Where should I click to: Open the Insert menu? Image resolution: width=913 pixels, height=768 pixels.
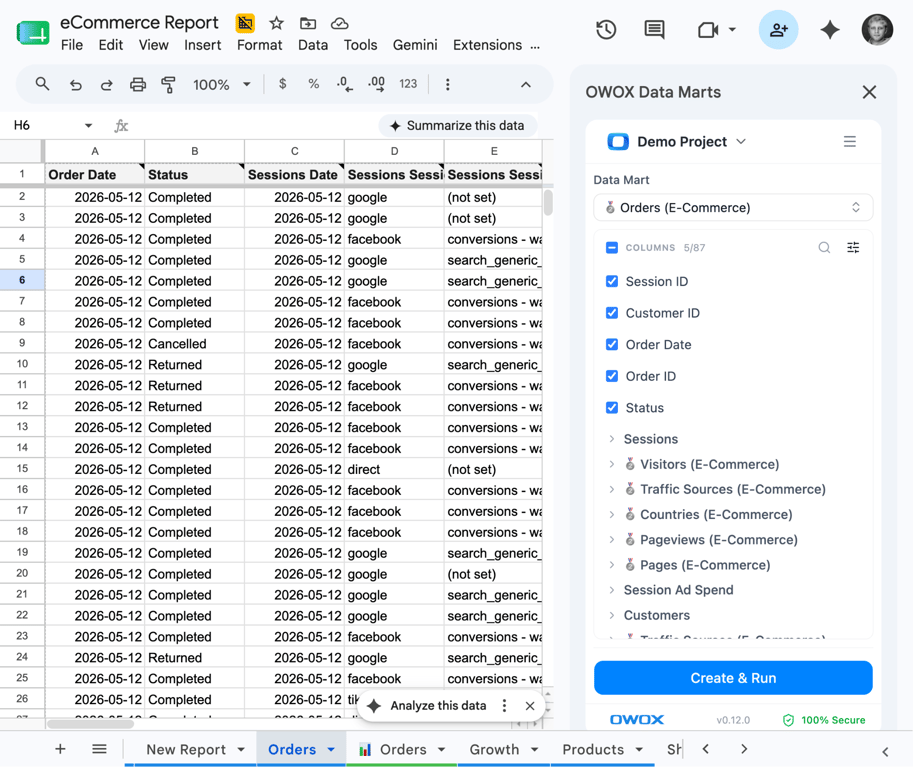pyautogui.click(x=202, y=45)
